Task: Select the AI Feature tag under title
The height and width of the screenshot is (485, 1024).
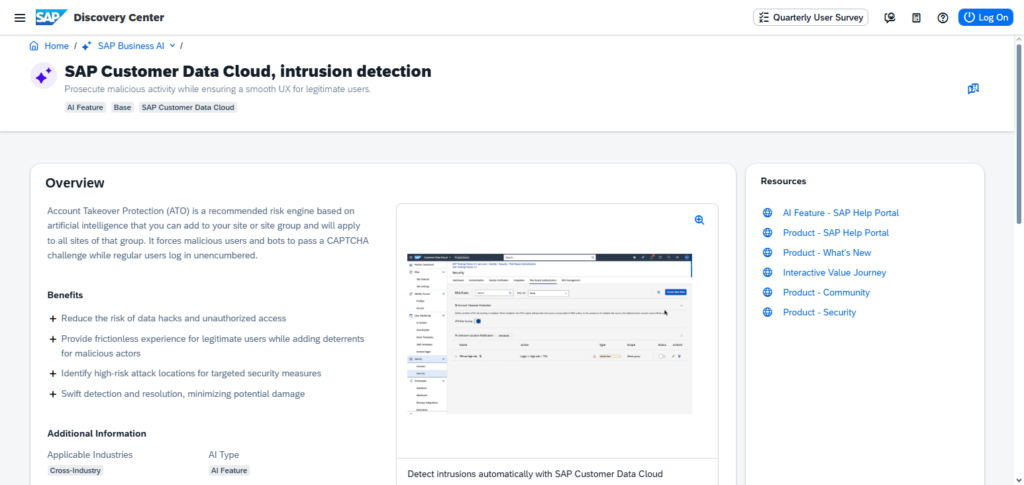Action: 85,107
